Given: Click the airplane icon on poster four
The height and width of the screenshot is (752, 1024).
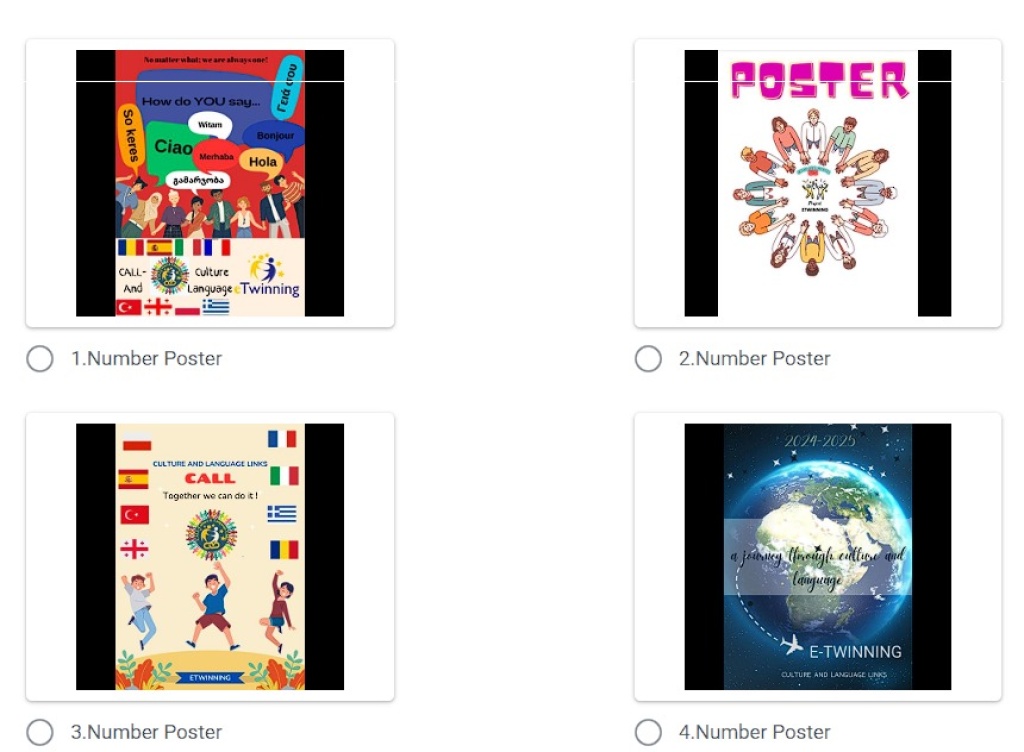Looking at the screenshot, I should coord(792,644).
